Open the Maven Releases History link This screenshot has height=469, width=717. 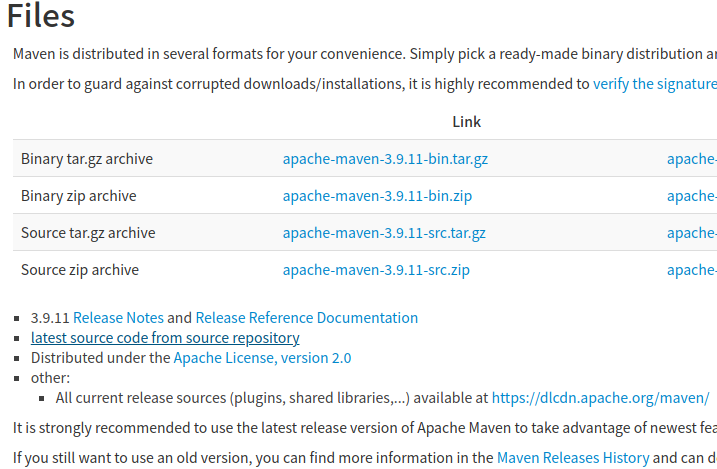(x=573, y=458)
